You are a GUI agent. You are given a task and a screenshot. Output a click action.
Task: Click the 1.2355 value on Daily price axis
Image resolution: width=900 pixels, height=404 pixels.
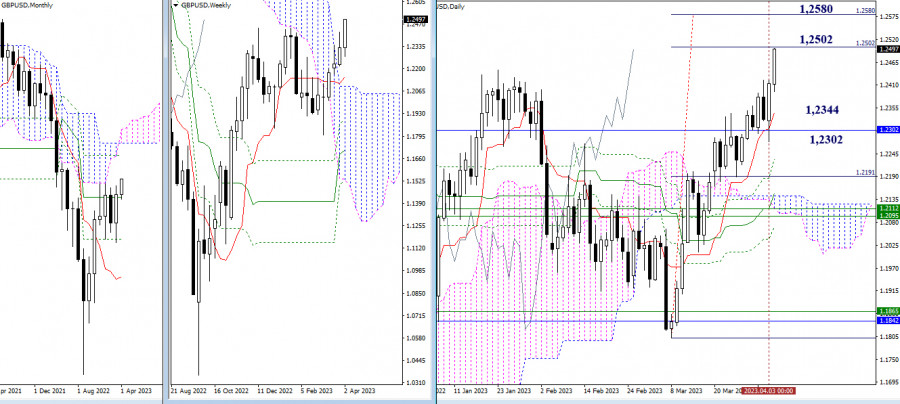click(889, 108)
